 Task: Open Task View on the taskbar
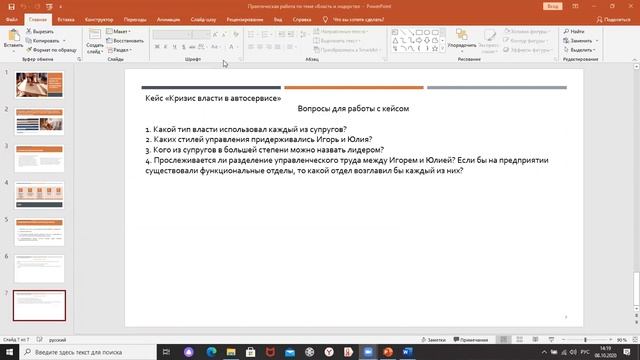[x=166, y=352]
